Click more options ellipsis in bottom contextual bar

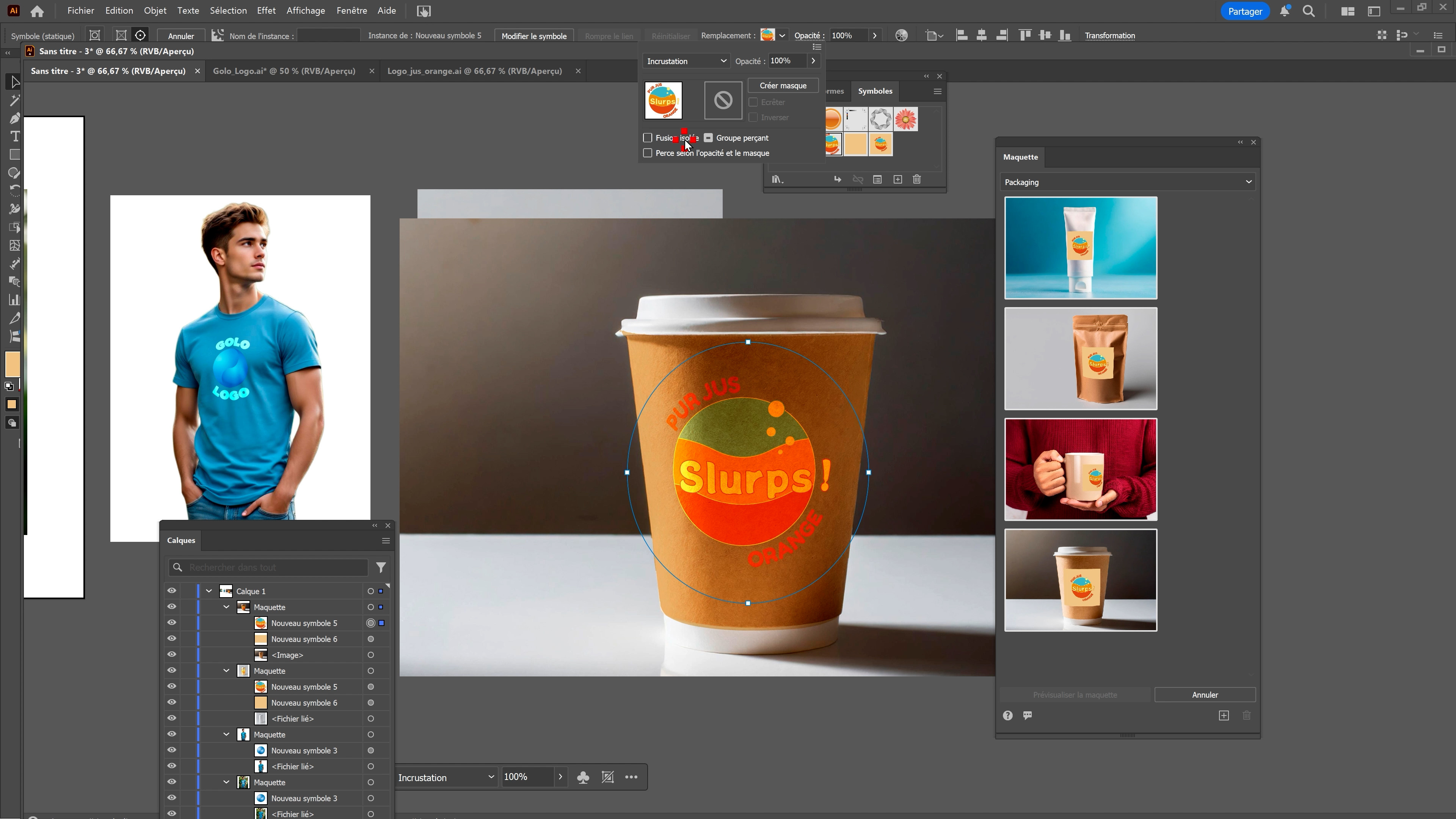click(x=631, y=777)
